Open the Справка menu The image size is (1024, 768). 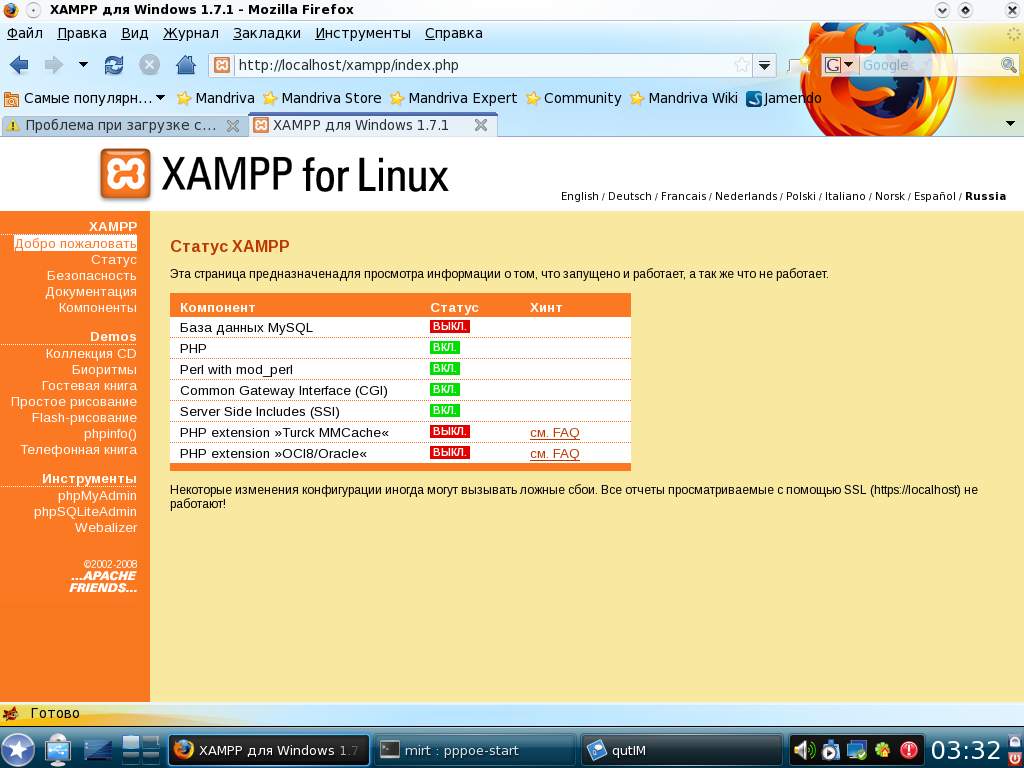pyautogui.click(x=453, y=33)
